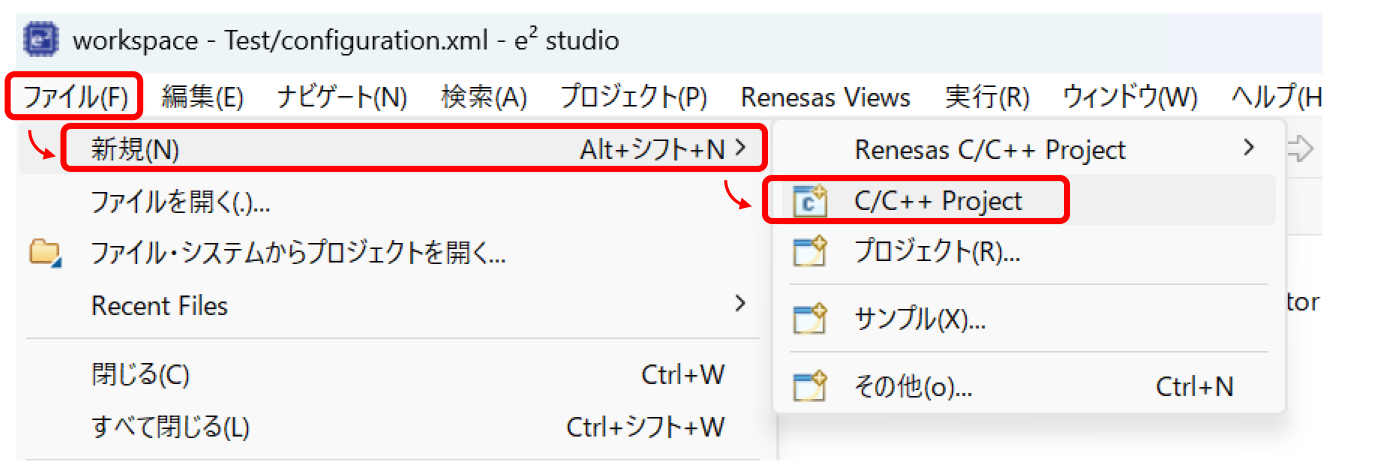Screen dimensions: 1390x475
Task: Click the Alt+シフト+N shortcut text
Action: (x=652, y=150)
